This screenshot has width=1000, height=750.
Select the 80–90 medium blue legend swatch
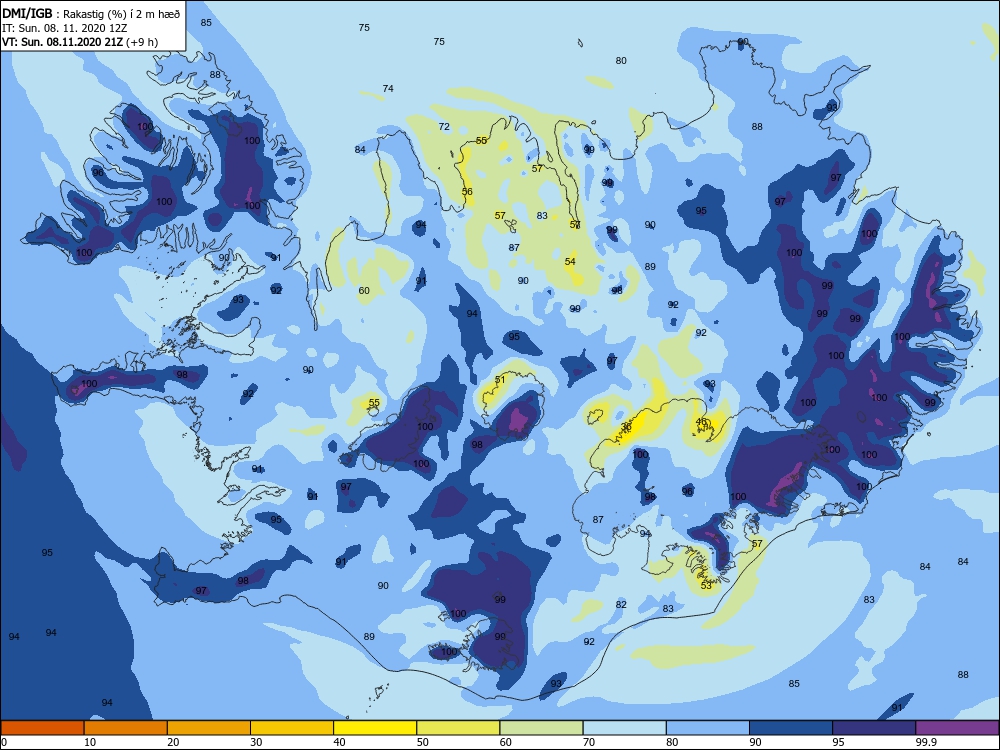point(708,728)
